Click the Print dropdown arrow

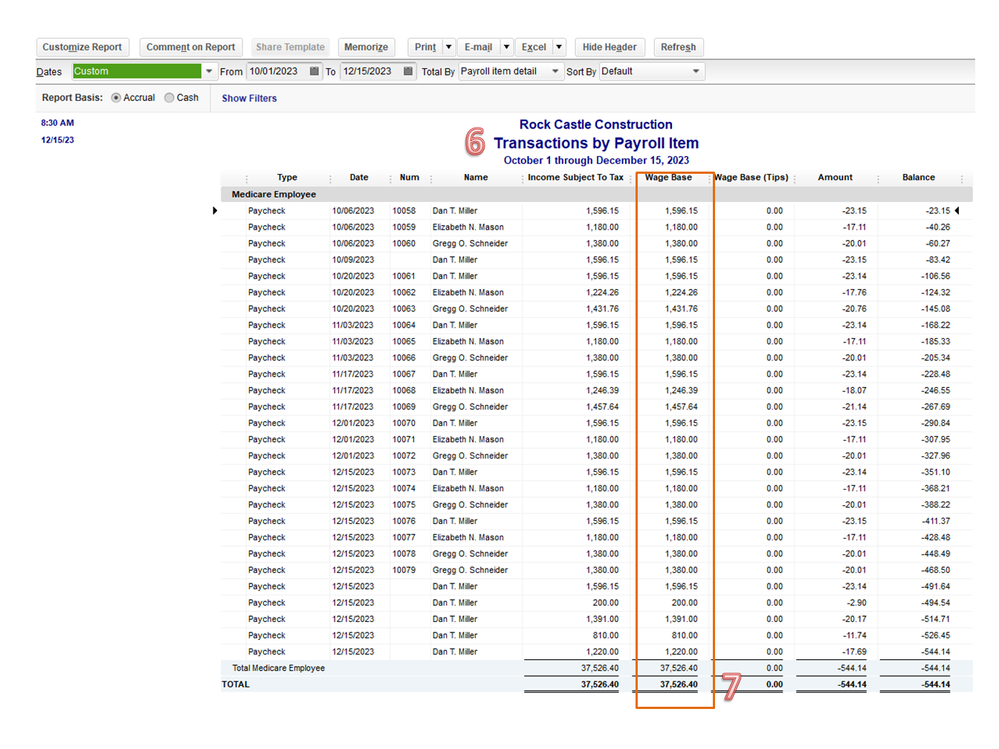449,47
